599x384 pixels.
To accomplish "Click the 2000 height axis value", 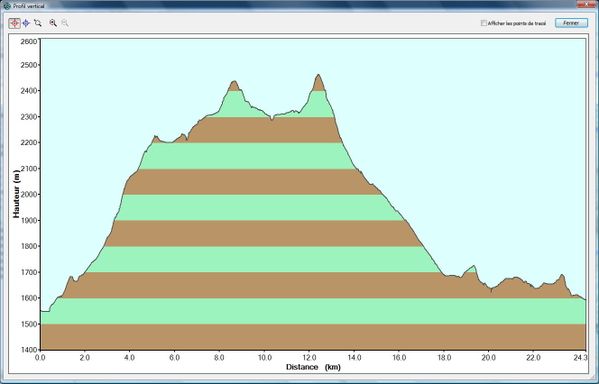I will pos(30,194).
